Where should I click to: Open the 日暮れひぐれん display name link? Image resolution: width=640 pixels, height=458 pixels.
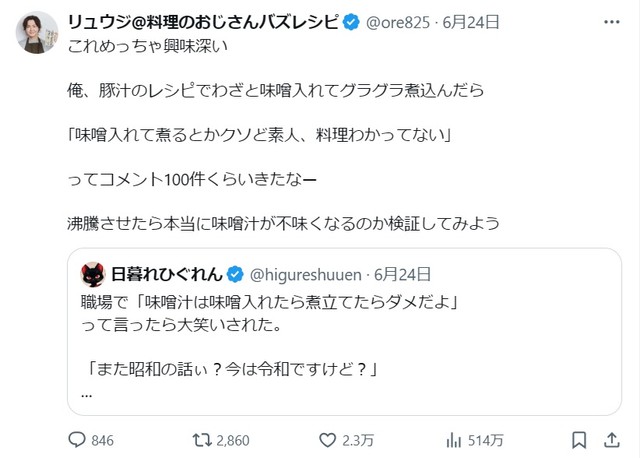coord(167,273)
